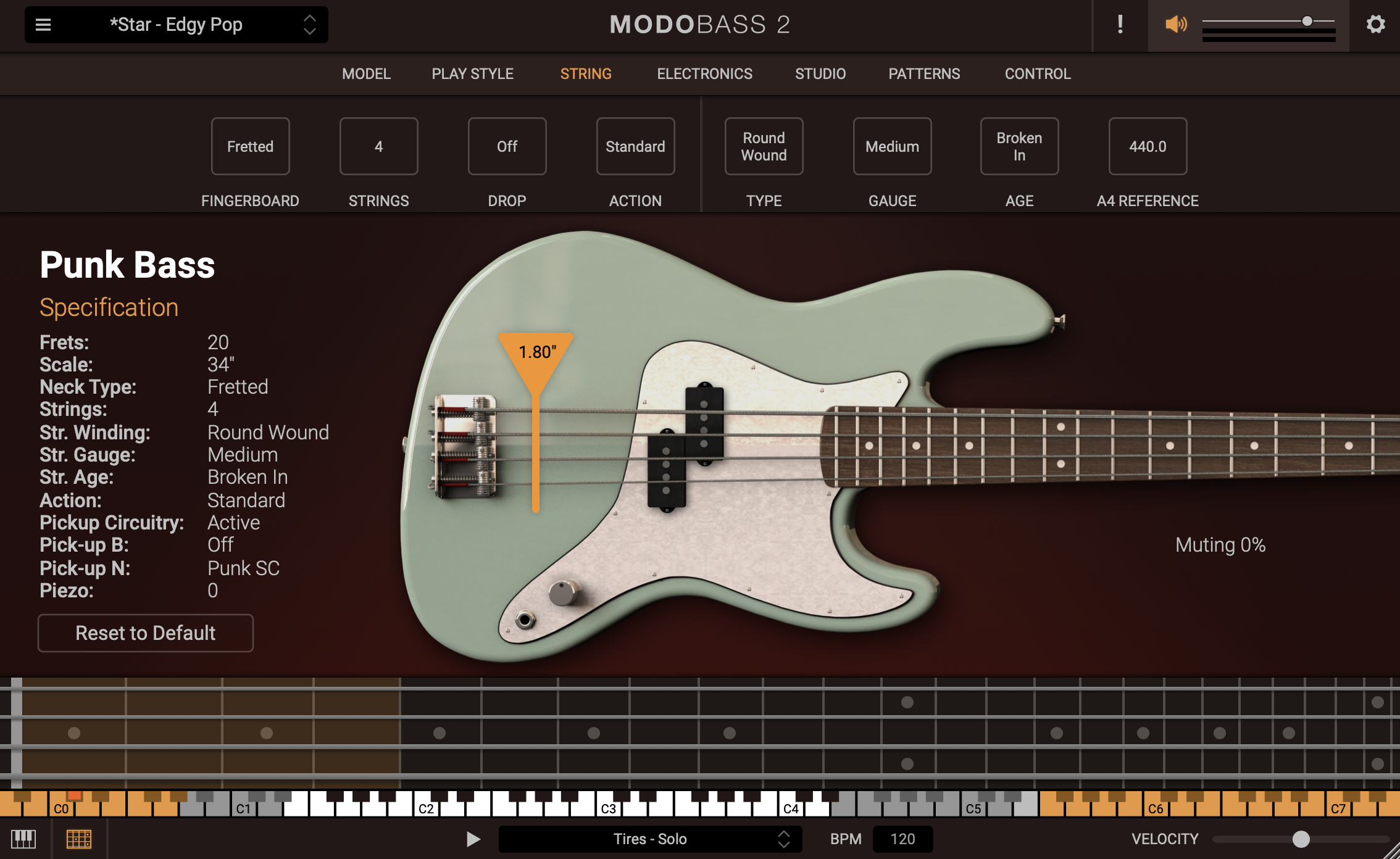The image size is (1400, 859).
Task: Click the highlighted red key above C0
Action: 75,796
